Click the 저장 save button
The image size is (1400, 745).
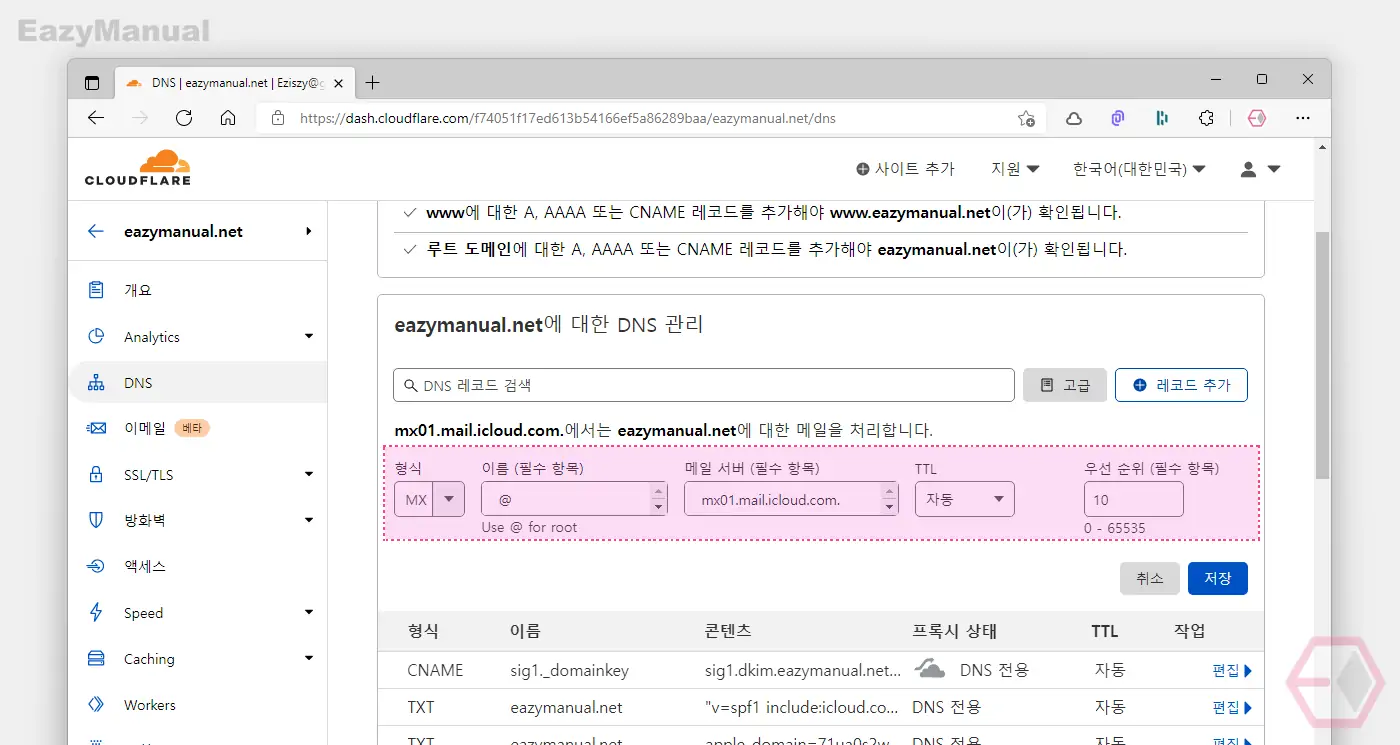tap(1218, 578)
